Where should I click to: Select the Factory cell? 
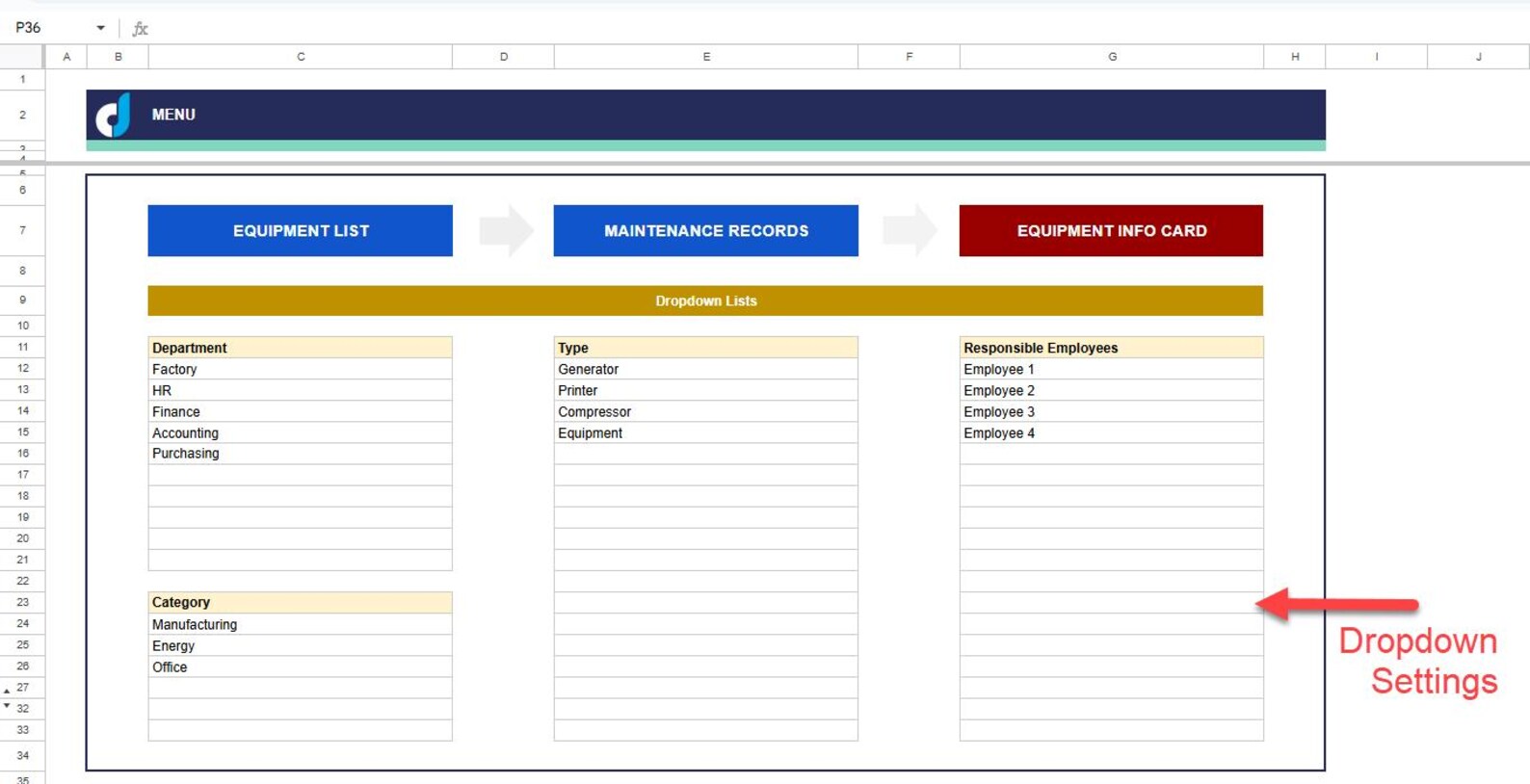coord(301,369)
